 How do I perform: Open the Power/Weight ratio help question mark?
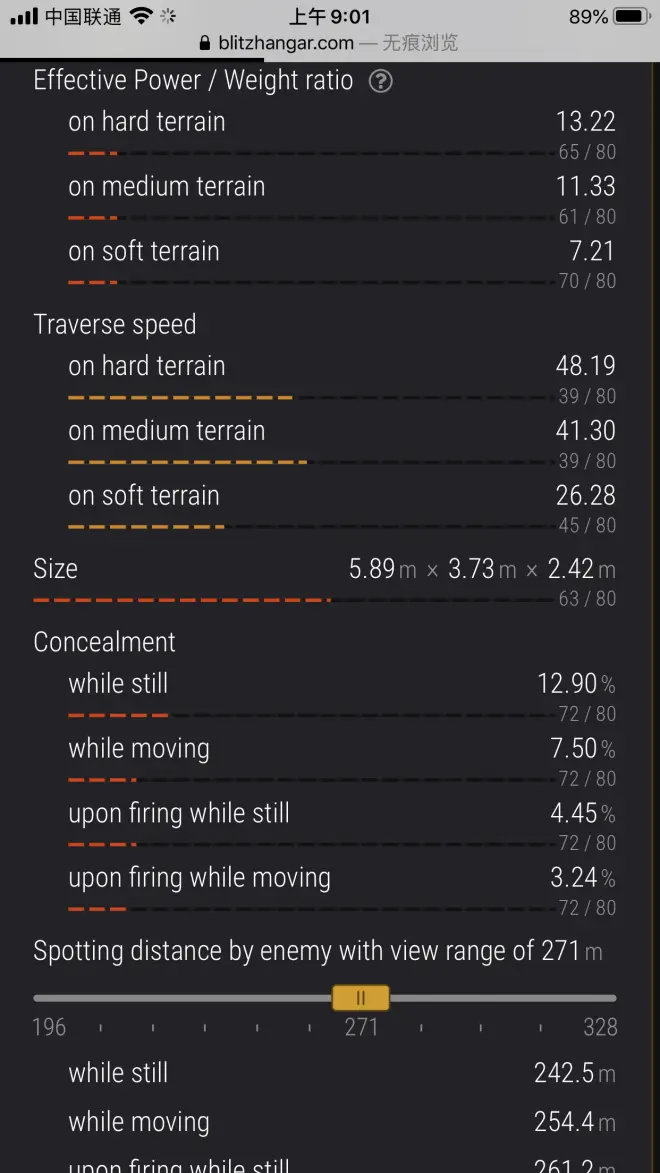pyautogui.click(x=381, y=81)
